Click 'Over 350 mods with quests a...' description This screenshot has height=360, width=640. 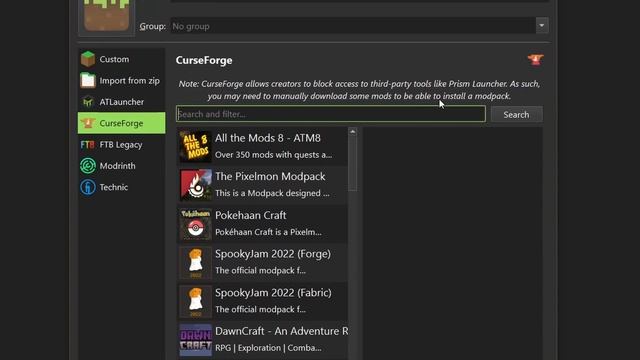pos(273,155)
